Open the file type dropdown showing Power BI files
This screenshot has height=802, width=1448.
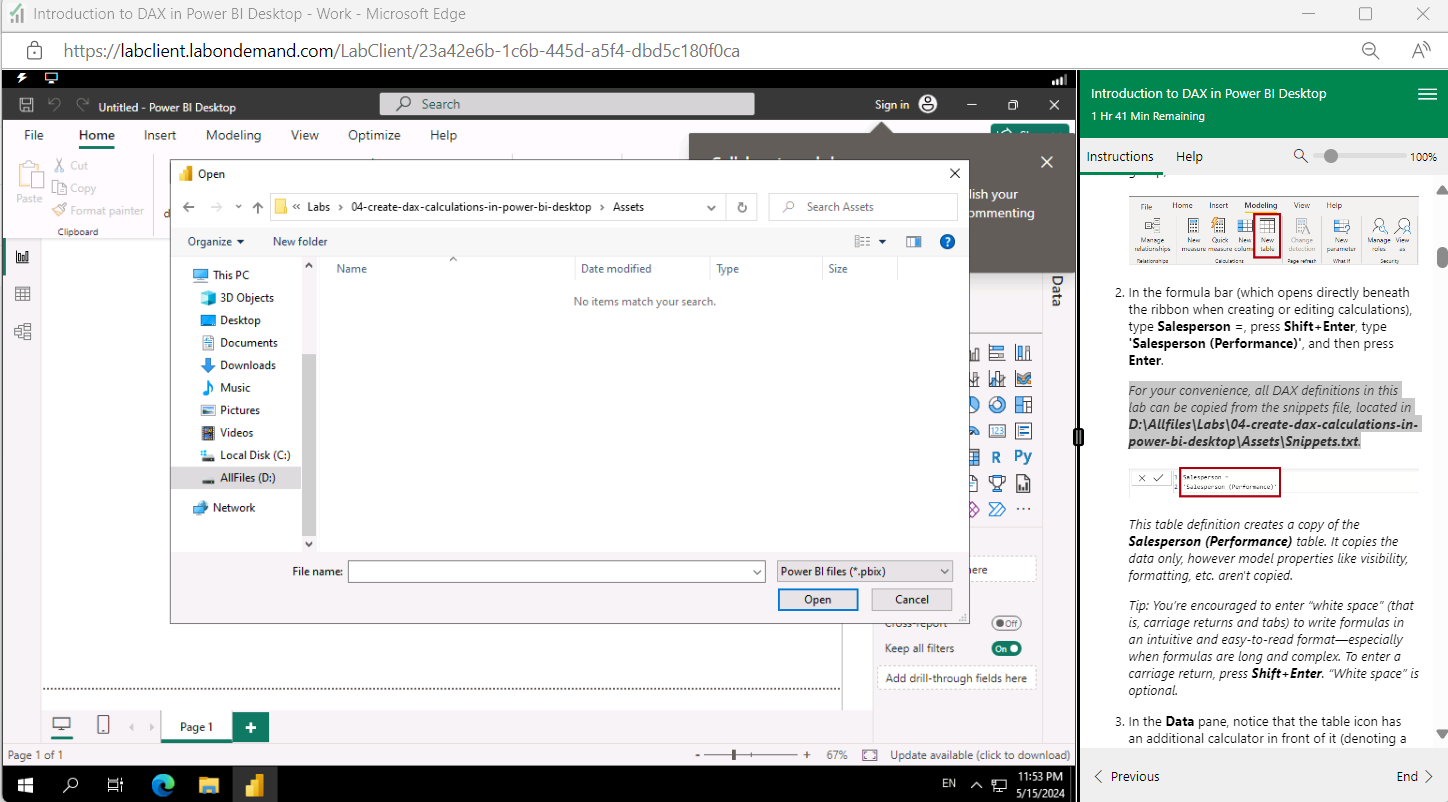click(863, 571)
